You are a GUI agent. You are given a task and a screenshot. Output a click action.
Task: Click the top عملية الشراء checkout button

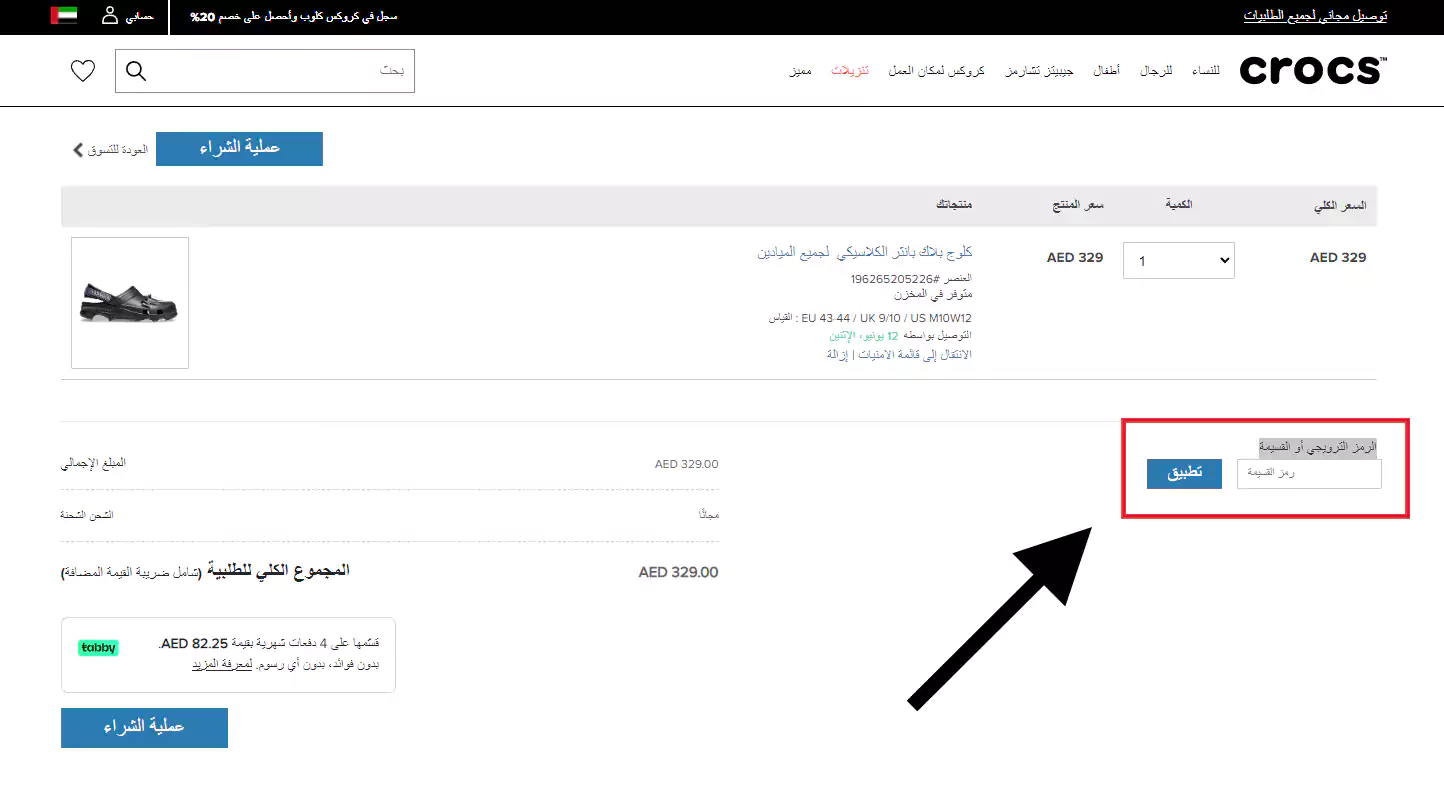tap(240, 149)
